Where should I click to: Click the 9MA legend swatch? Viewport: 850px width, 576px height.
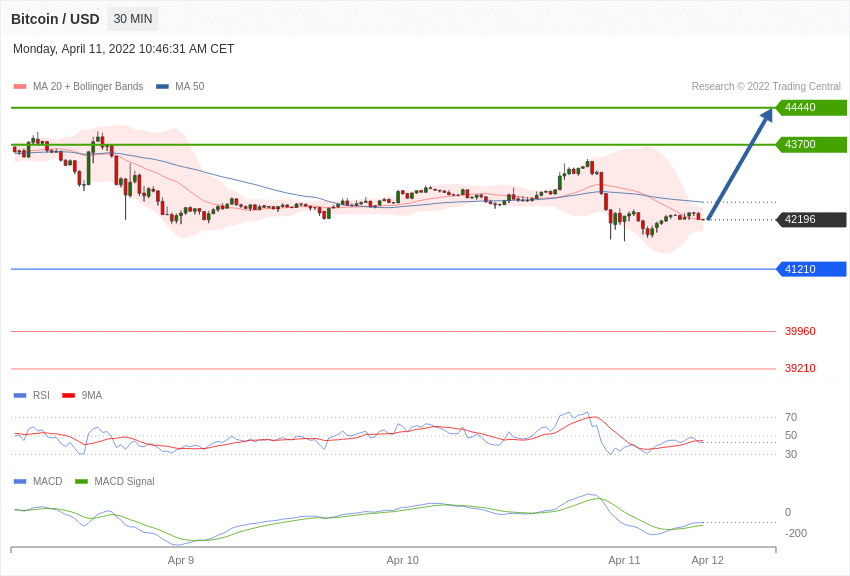pyautogui.click(x=69, y=396)
